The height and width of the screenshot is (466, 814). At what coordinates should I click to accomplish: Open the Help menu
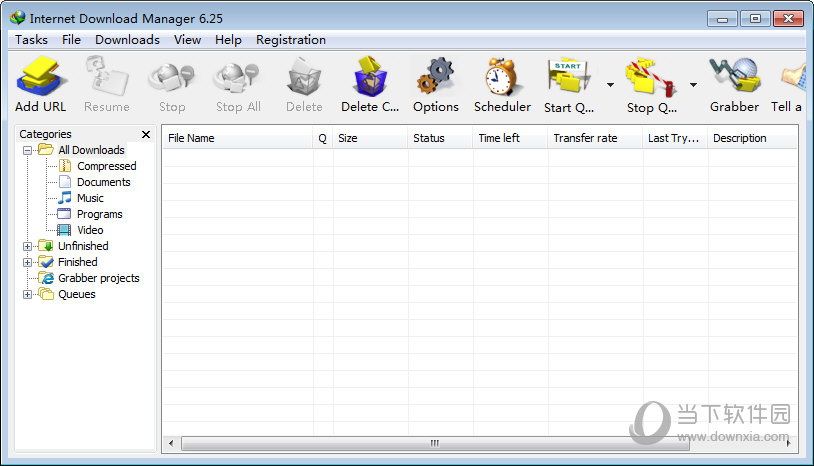(228, 39)
